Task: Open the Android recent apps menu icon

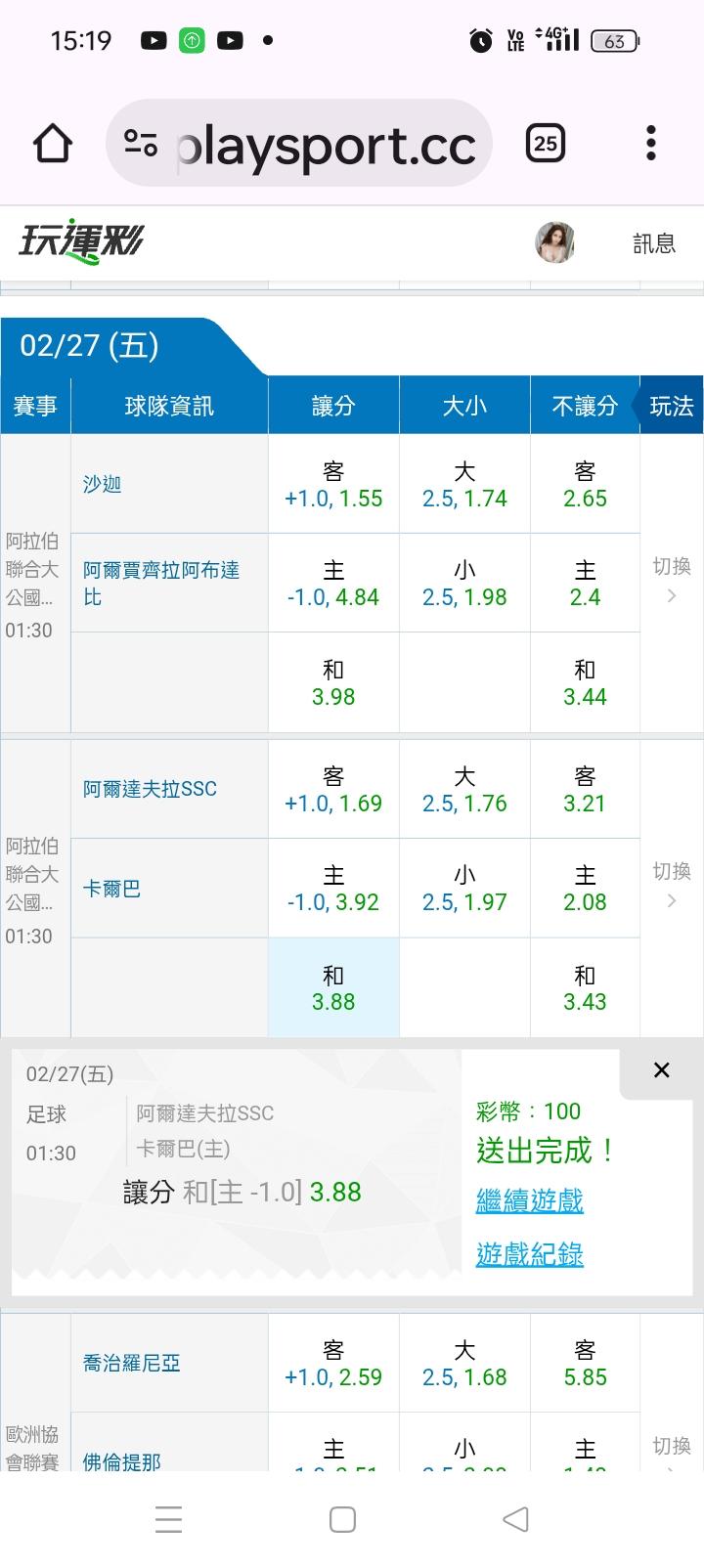Action: tap(168, 1519)
